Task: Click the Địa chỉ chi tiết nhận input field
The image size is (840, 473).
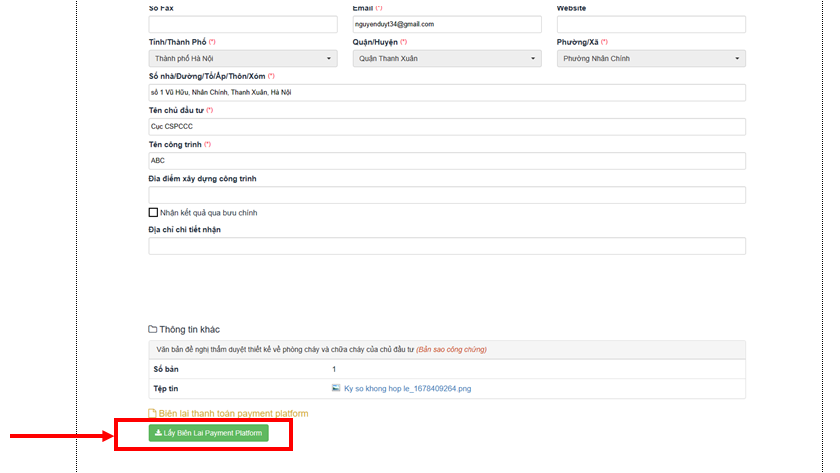Action: 447,246
